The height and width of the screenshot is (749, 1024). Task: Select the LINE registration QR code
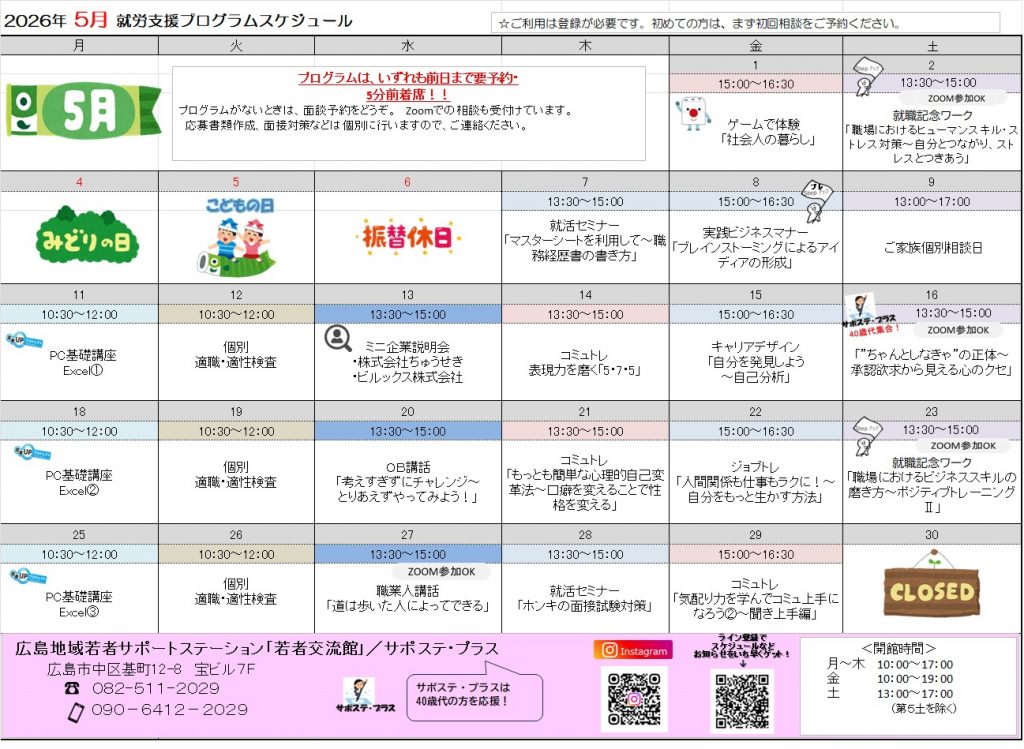click(x=741, y=699)
